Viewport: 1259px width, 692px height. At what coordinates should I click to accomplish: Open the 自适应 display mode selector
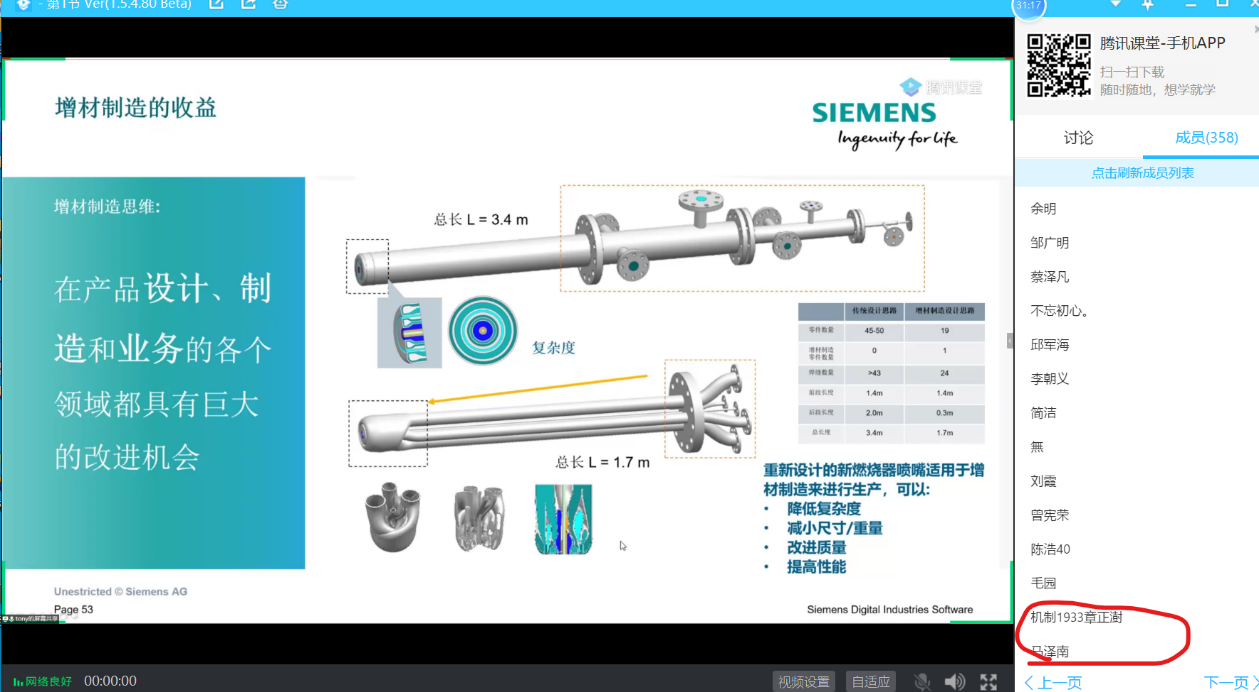[x=870, y=681]
